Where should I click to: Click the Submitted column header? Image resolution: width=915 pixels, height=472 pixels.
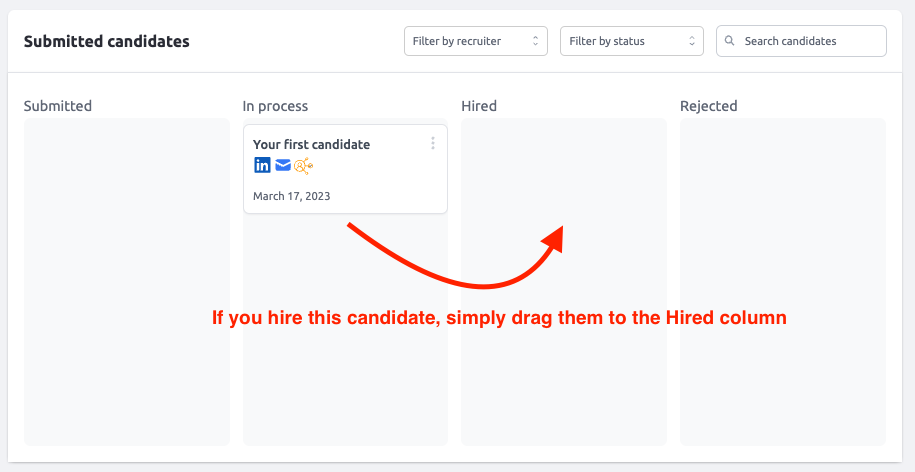(x=58, y=106)
